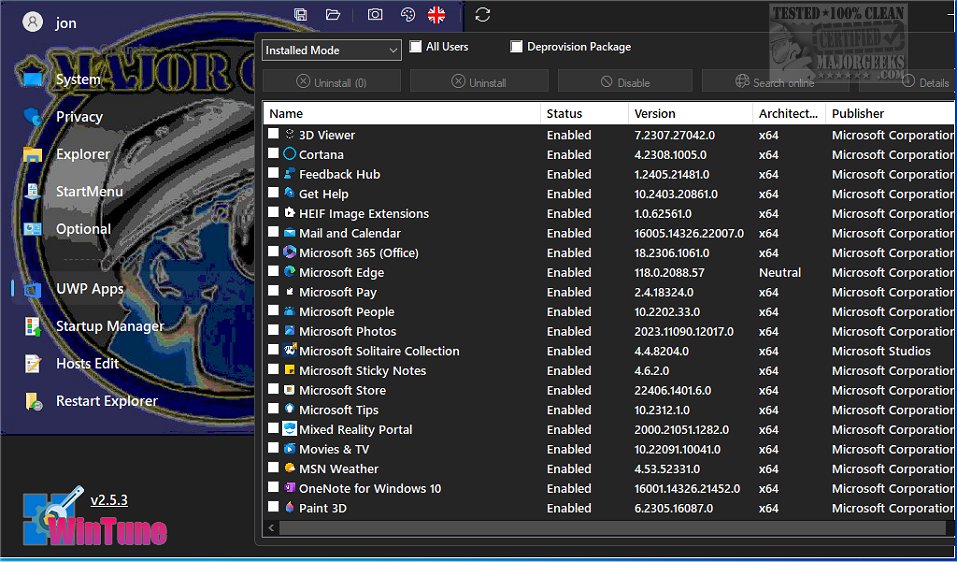The image size is (957, 562).
Task: Tick the MSN Weather row checkbox
Action: (x=273, y=467)
